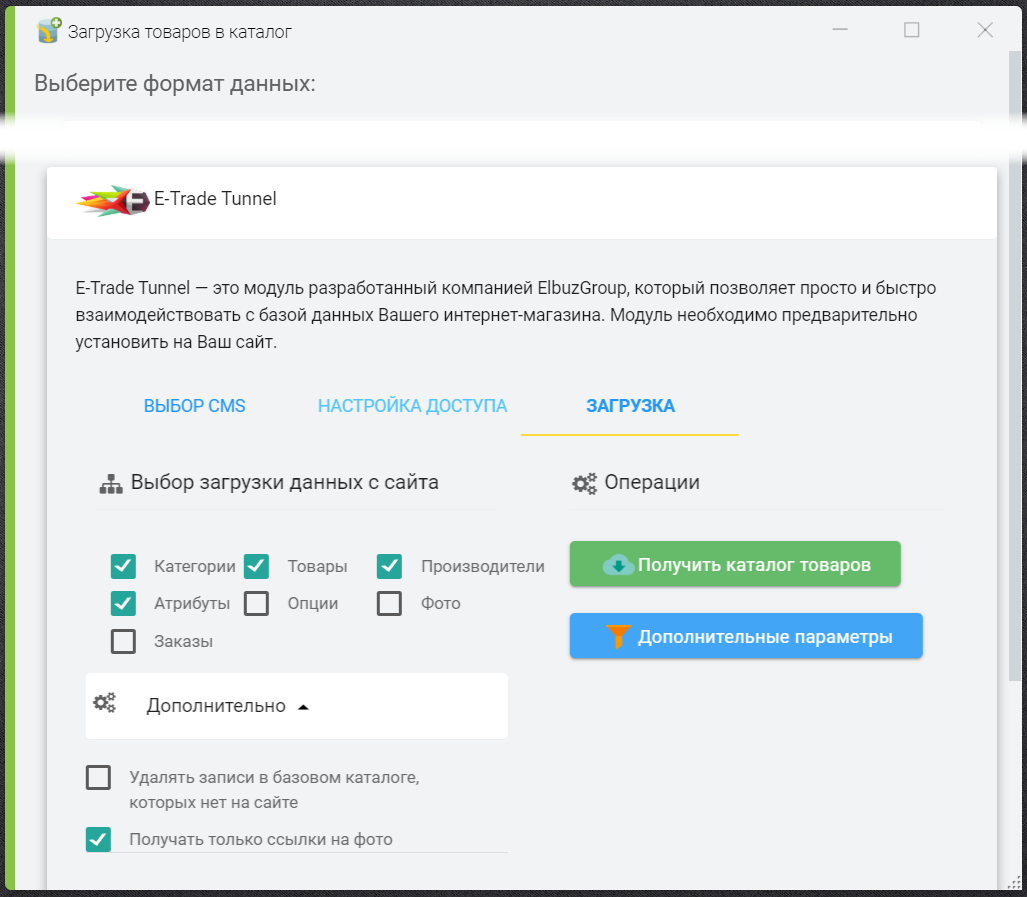1027x897 pixels.
Task: Collapse the Дополнительно section arrow
Action: point(304,707)
